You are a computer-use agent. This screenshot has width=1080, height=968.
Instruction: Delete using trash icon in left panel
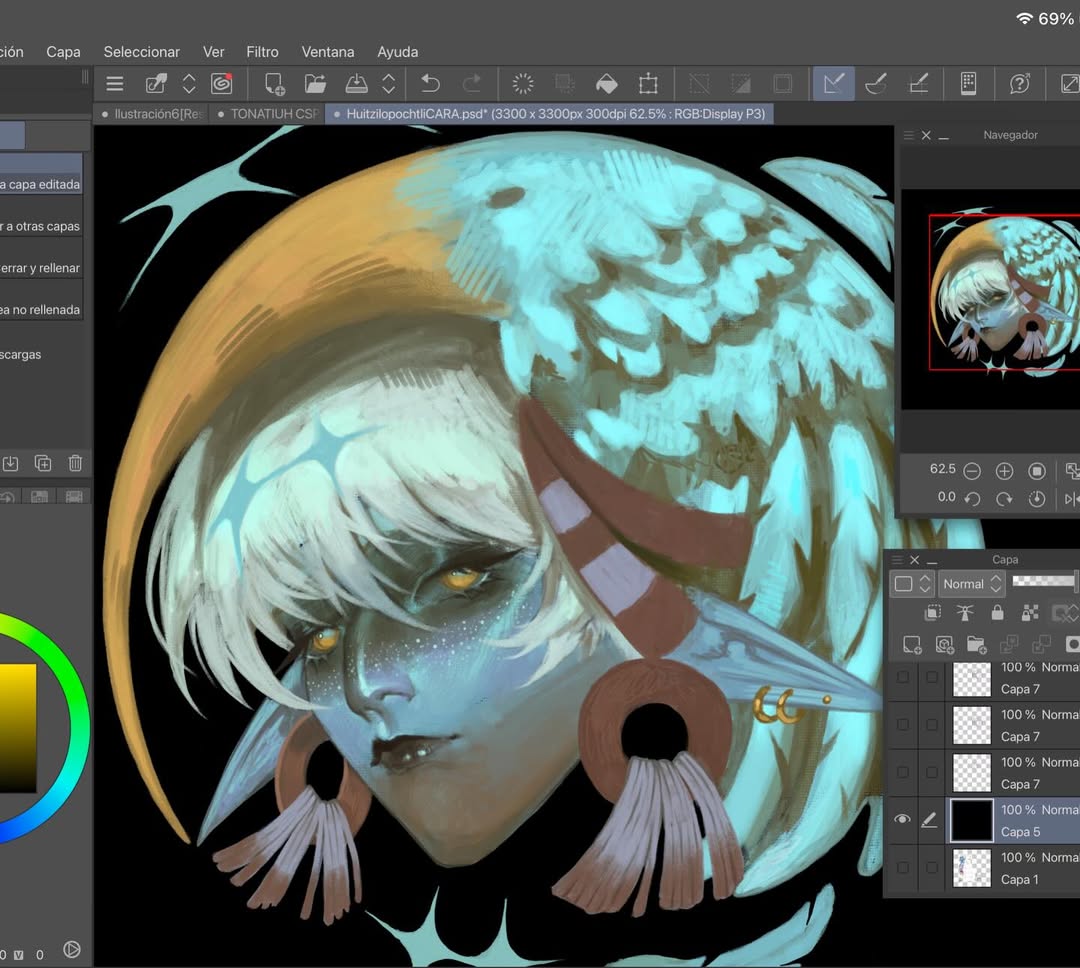(x=75, y=464)
